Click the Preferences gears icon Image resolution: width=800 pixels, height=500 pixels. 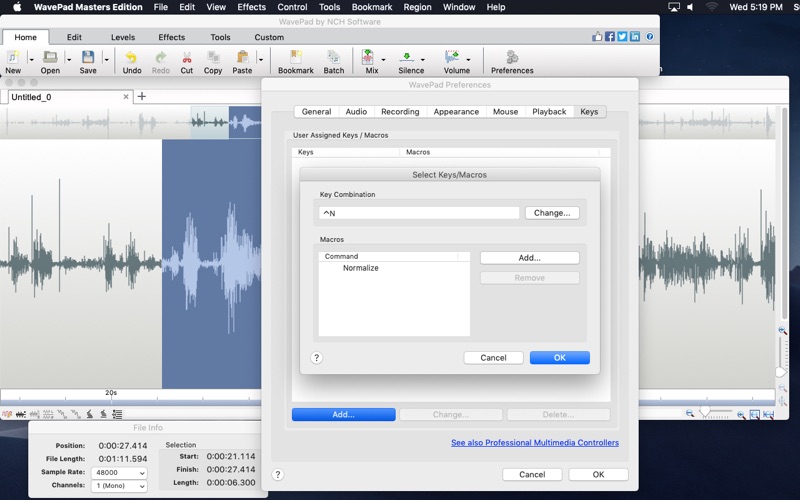click(512, 59)
